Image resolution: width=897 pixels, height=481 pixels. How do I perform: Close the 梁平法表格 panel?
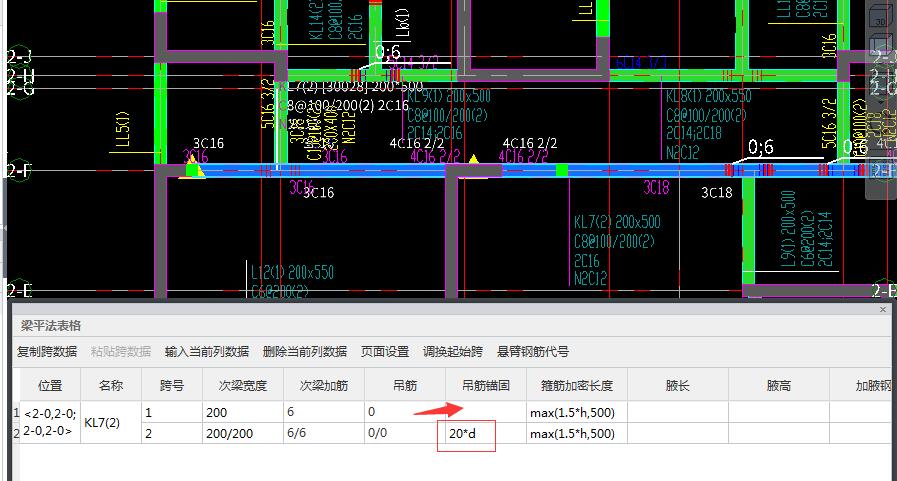(x=883, y=309)
